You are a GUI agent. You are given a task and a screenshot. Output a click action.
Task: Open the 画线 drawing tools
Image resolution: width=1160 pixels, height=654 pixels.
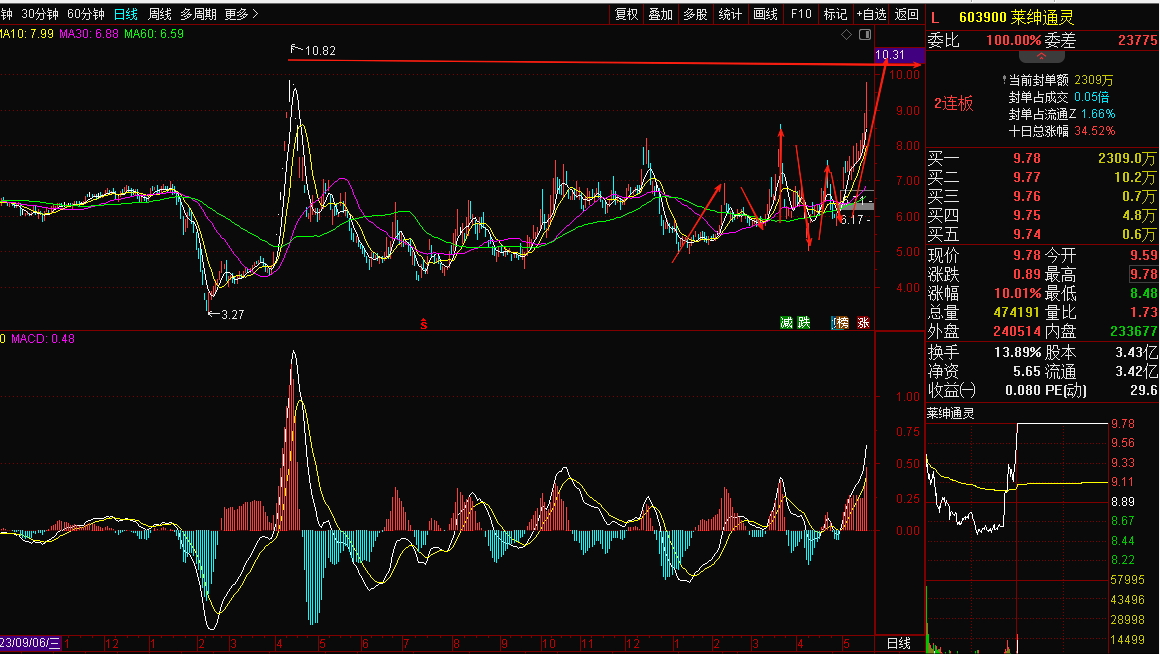point(765,14)
